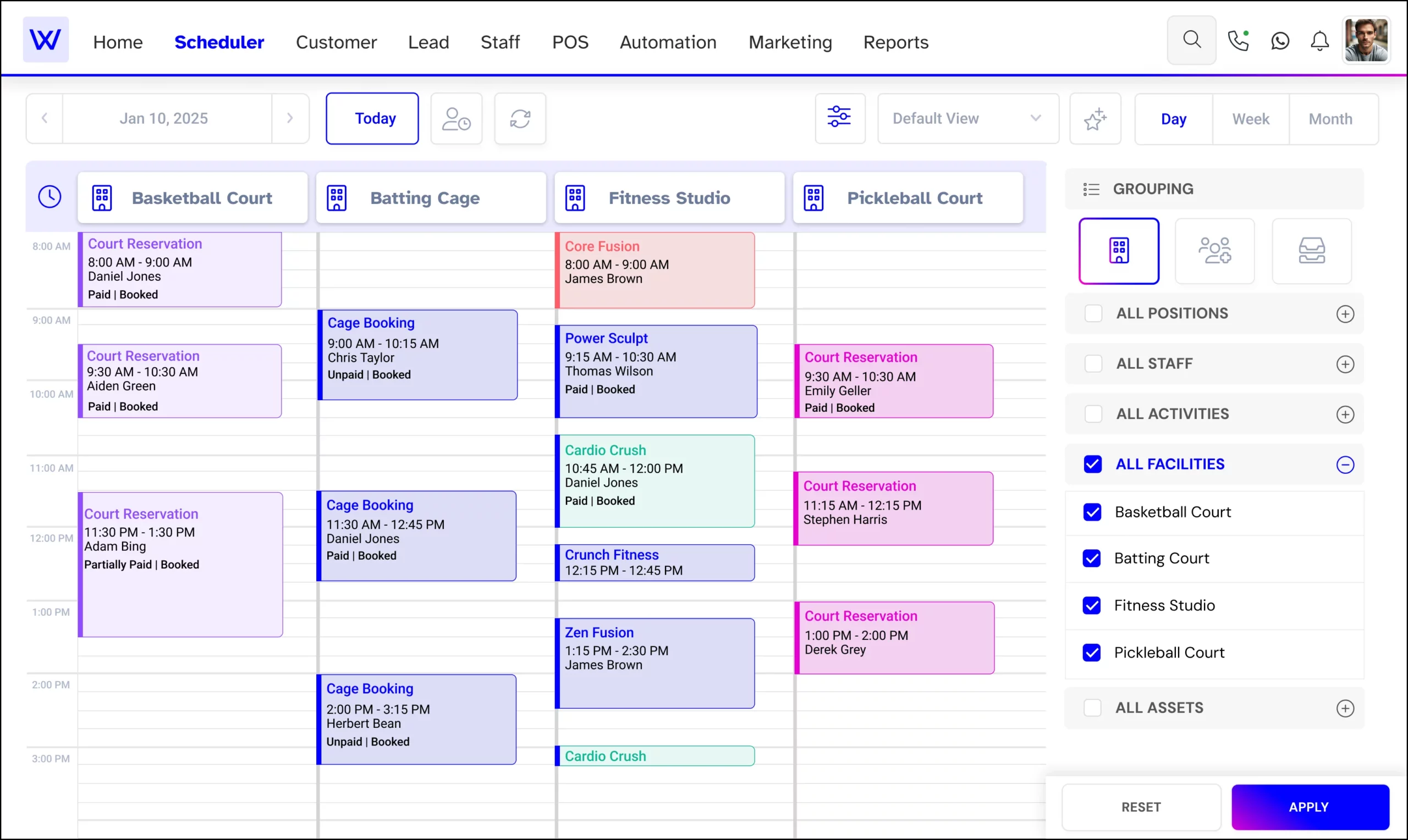
Task: Click the Today button
Action: 372,118
